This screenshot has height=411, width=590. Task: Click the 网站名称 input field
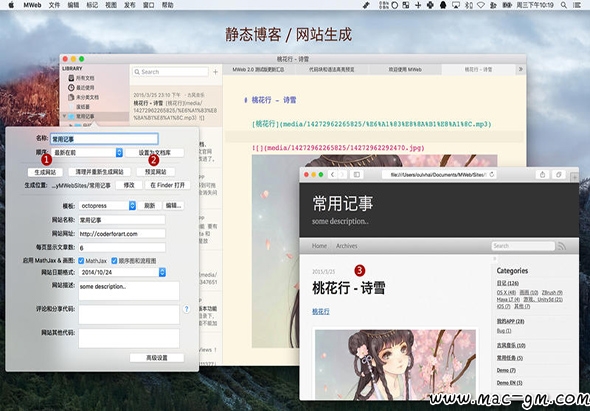(x=122, y=220)
